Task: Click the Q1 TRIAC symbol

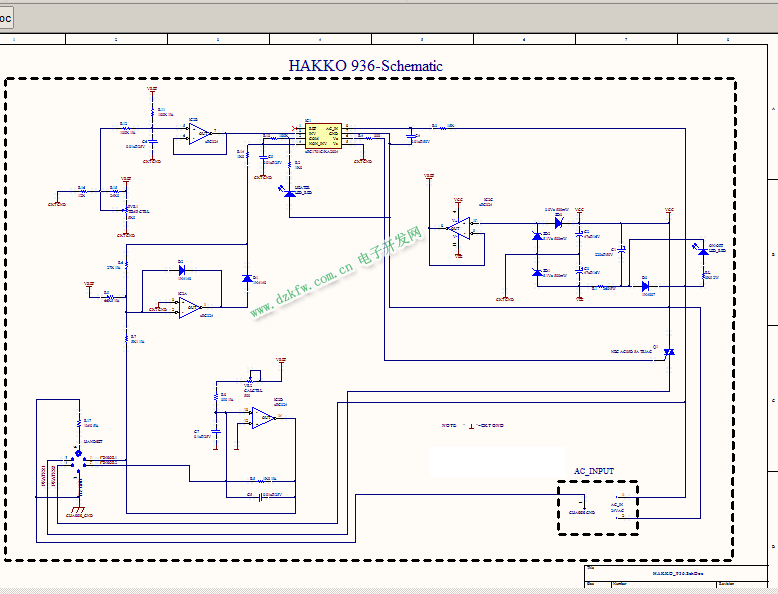Action: click(670, 352)
